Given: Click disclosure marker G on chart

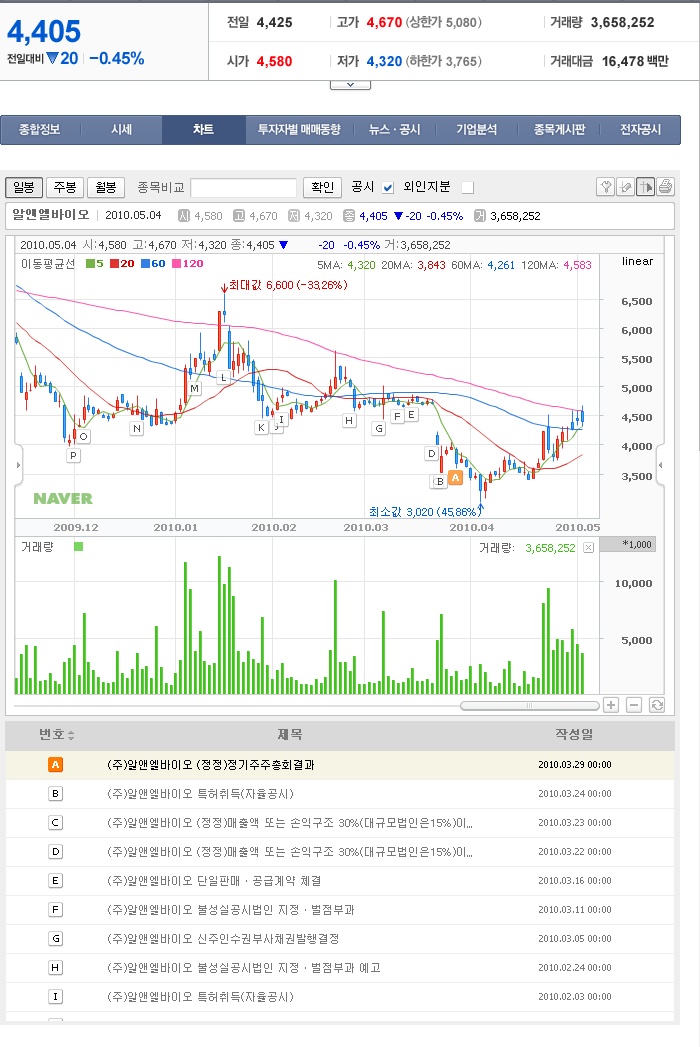Looking at the screenshot, I should (379, 429).
